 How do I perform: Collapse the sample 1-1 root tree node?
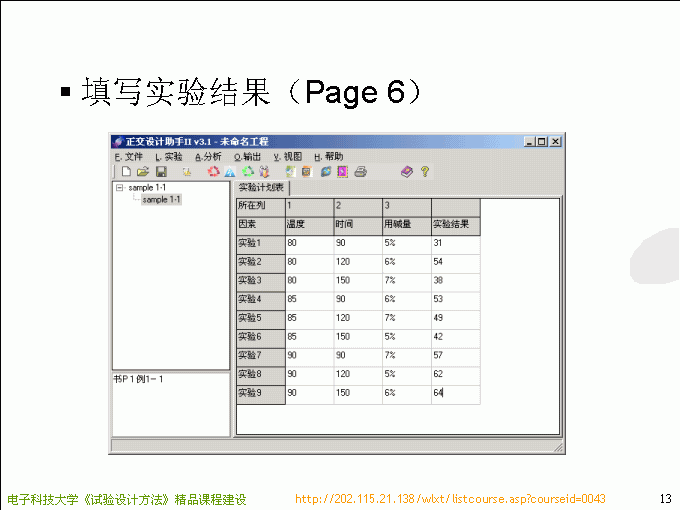coord(120,188)
